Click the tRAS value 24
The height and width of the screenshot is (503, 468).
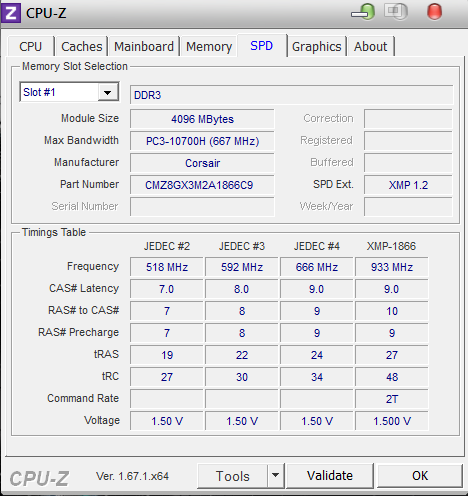click(317, 355)
